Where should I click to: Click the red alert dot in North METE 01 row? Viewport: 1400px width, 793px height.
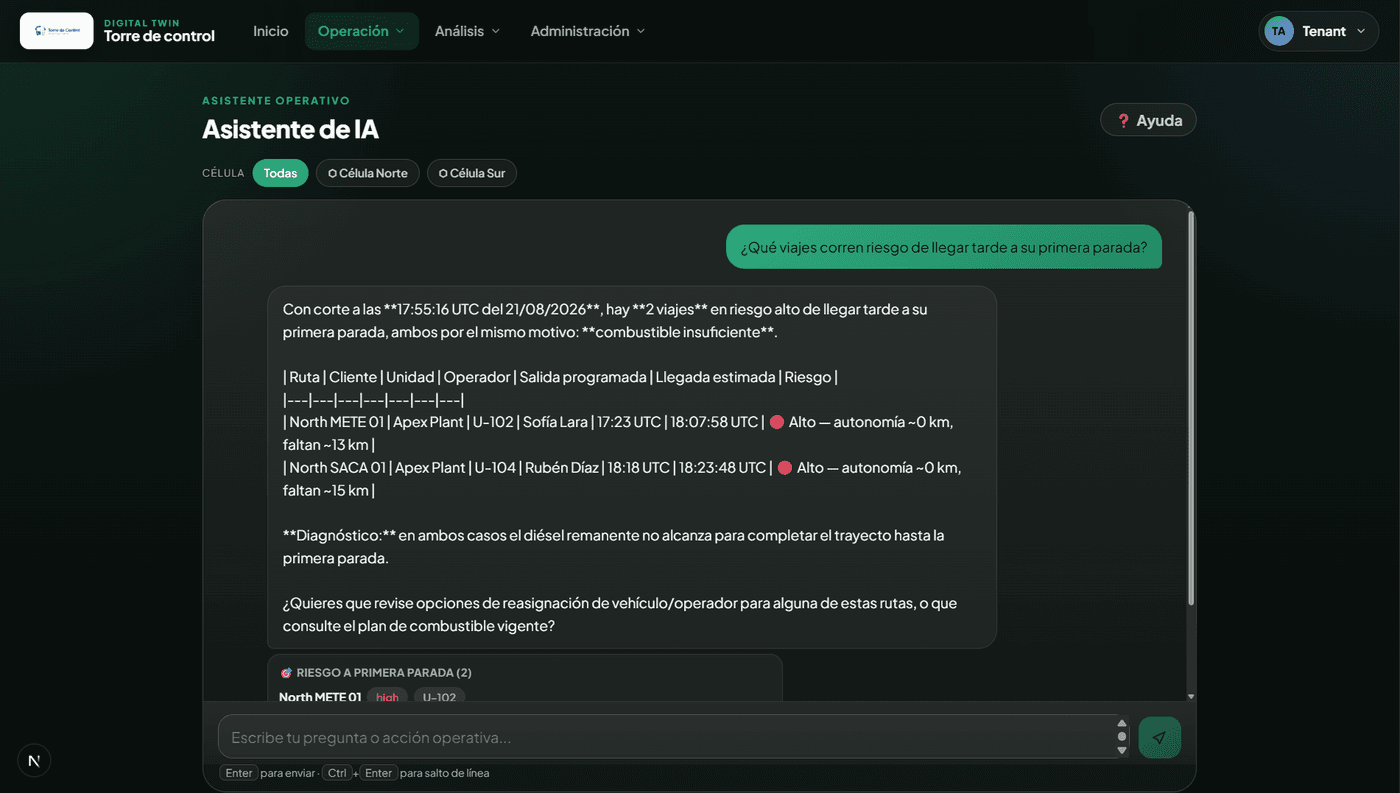click(x=776, y=422)
